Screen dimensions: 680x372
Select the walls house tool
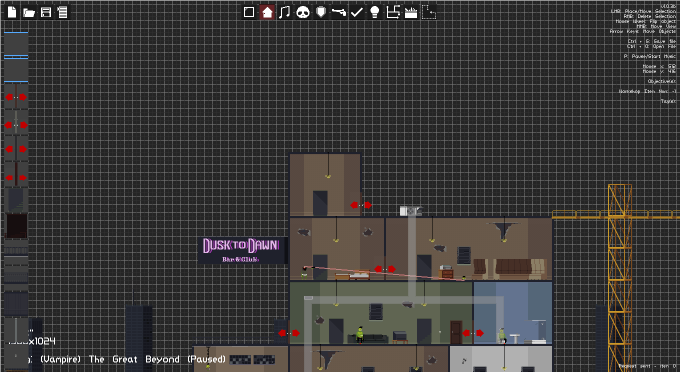(267, 12)
